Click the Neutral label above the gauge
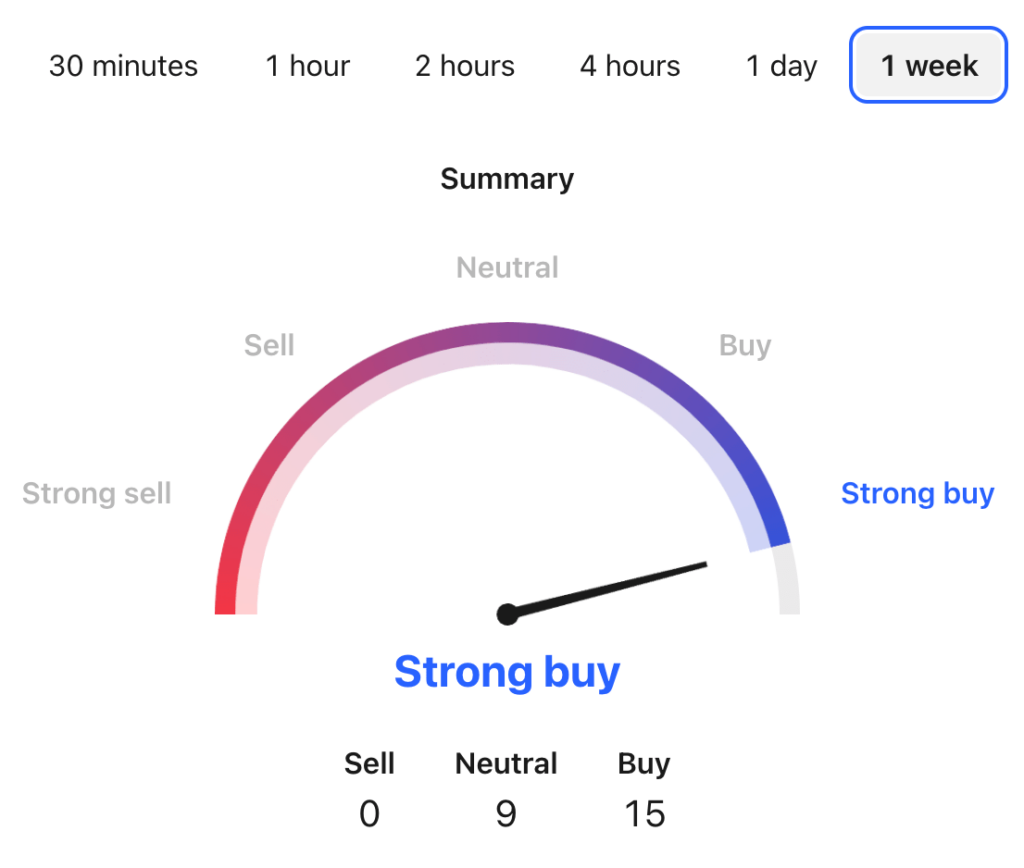This screenshot has width=1024, height=868. click(x=506, y=267)
